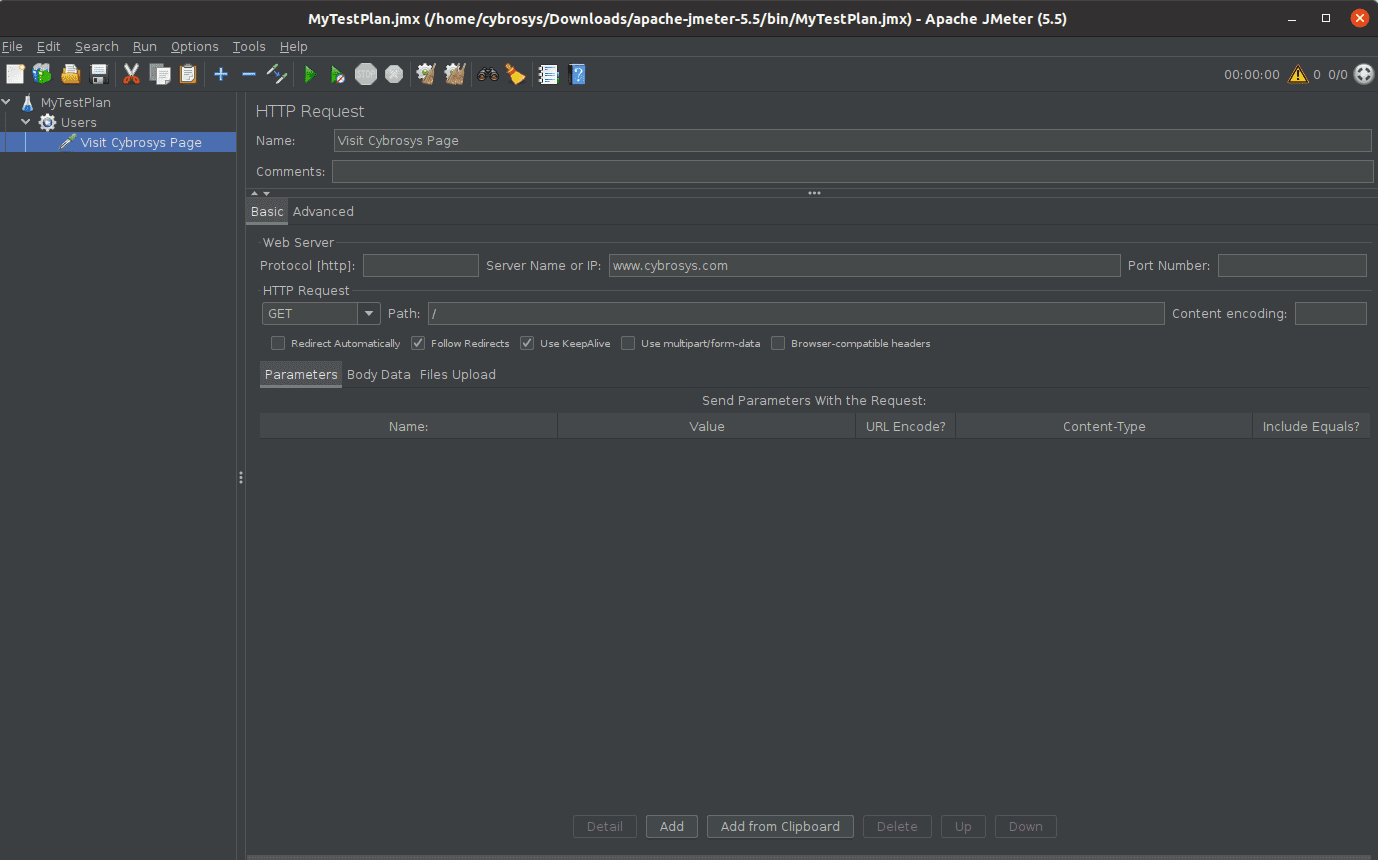Collapse the MyTestPlan tree node
Image resolution: width=1378 pixels, height=860 pixels.
(x=7, y=102)
